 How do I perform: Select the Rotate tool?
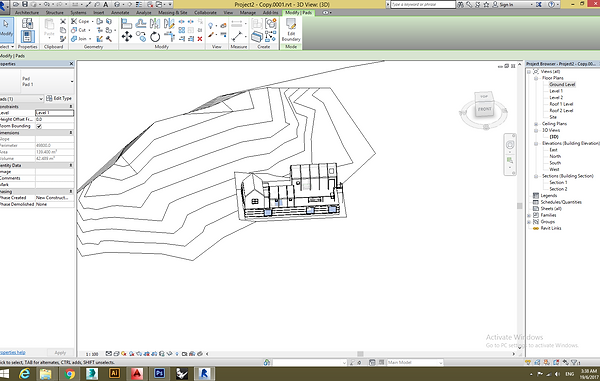(155, 37)
